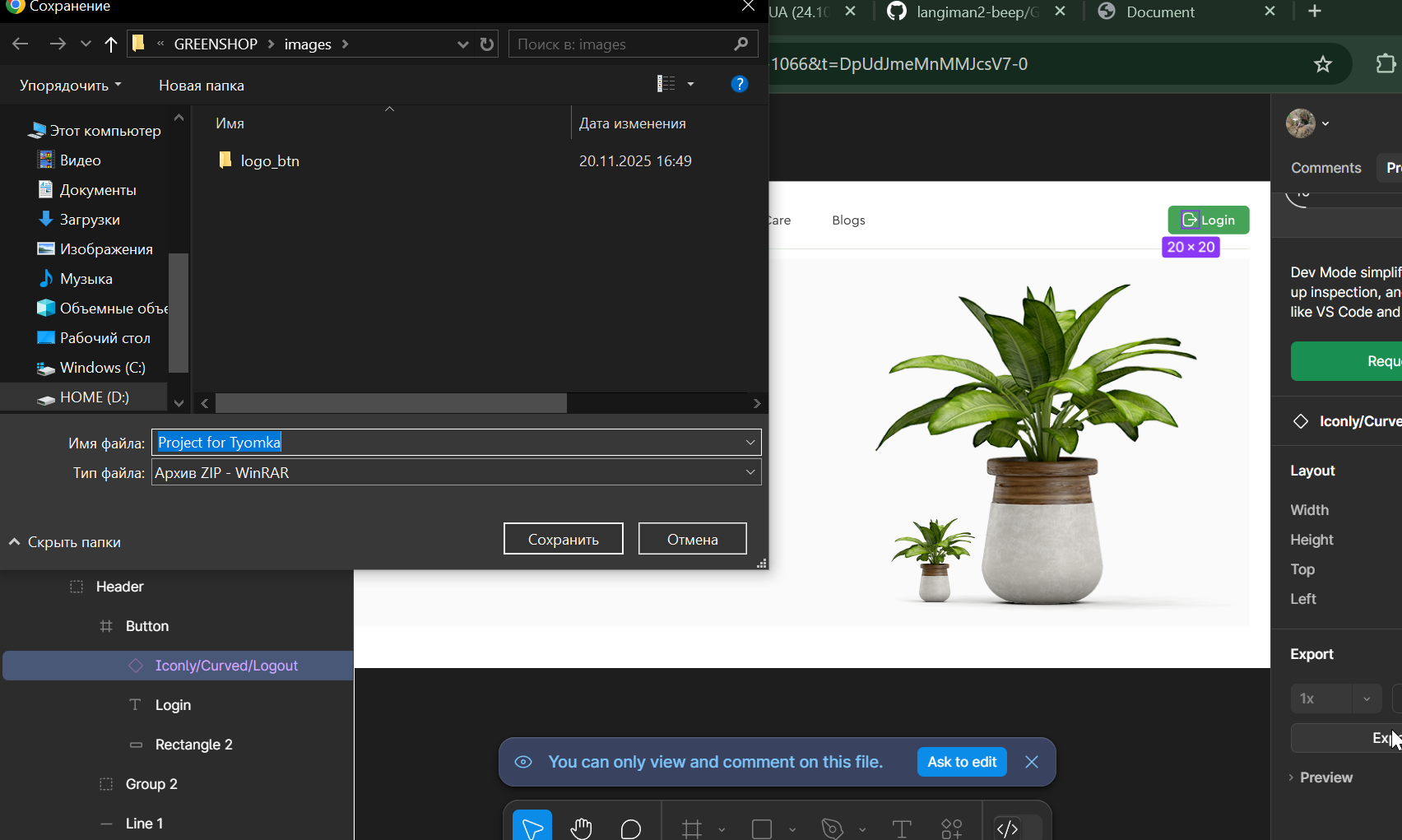Sort files by Дата изменения column
Screen dimensions: 1402x840
633,123
